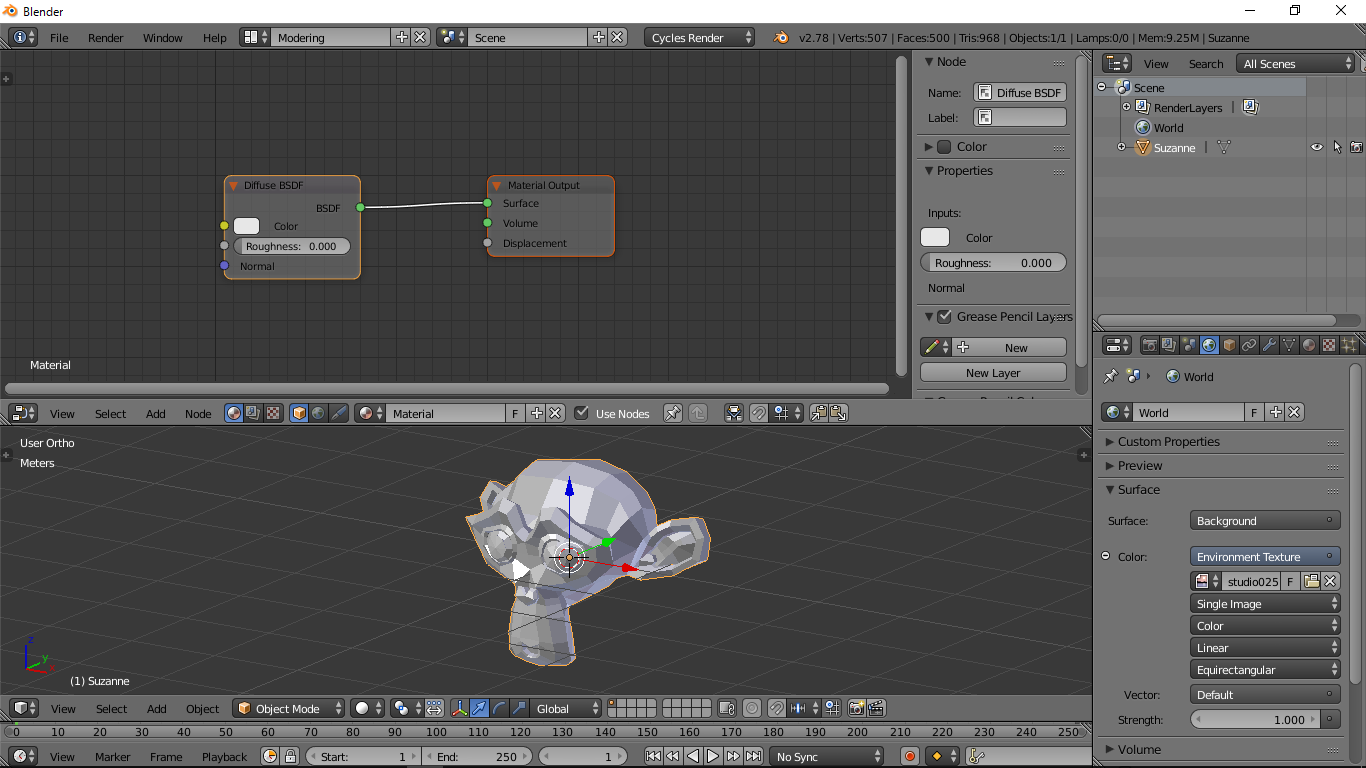Open the Scene properties tab
Screen dimensions: 1366x768
pos(1189,345)
